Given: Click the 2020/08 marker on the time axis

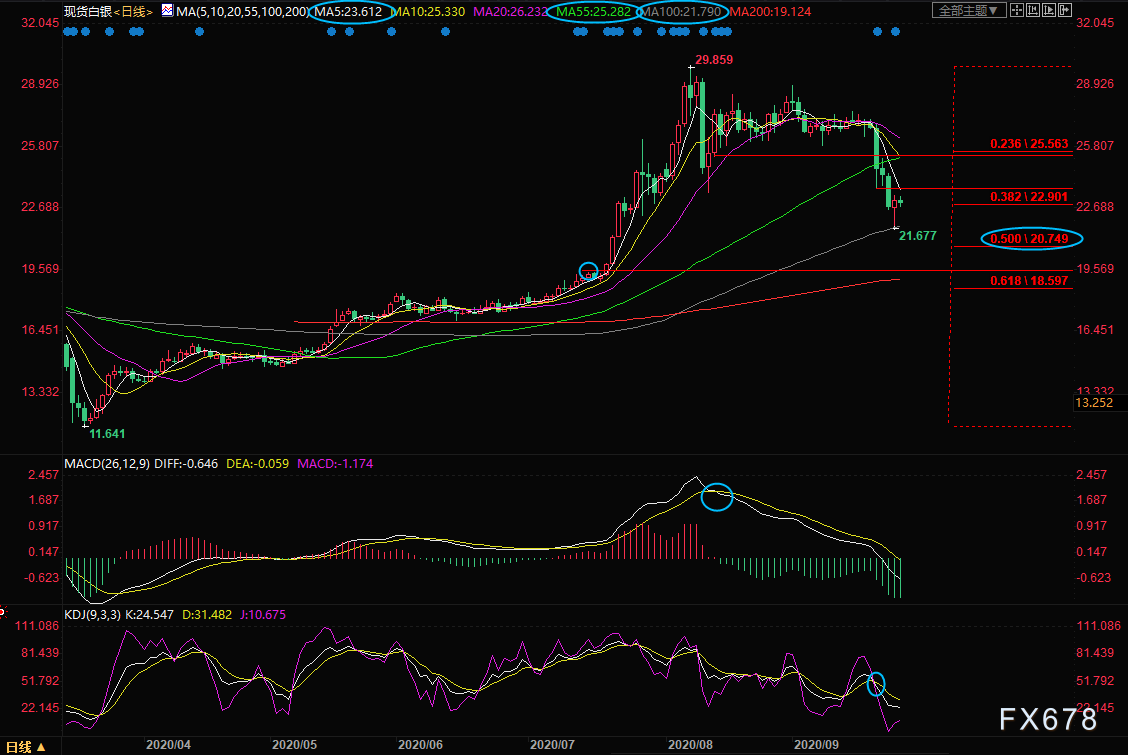Looking at the screenshot, I should [688, 745].
